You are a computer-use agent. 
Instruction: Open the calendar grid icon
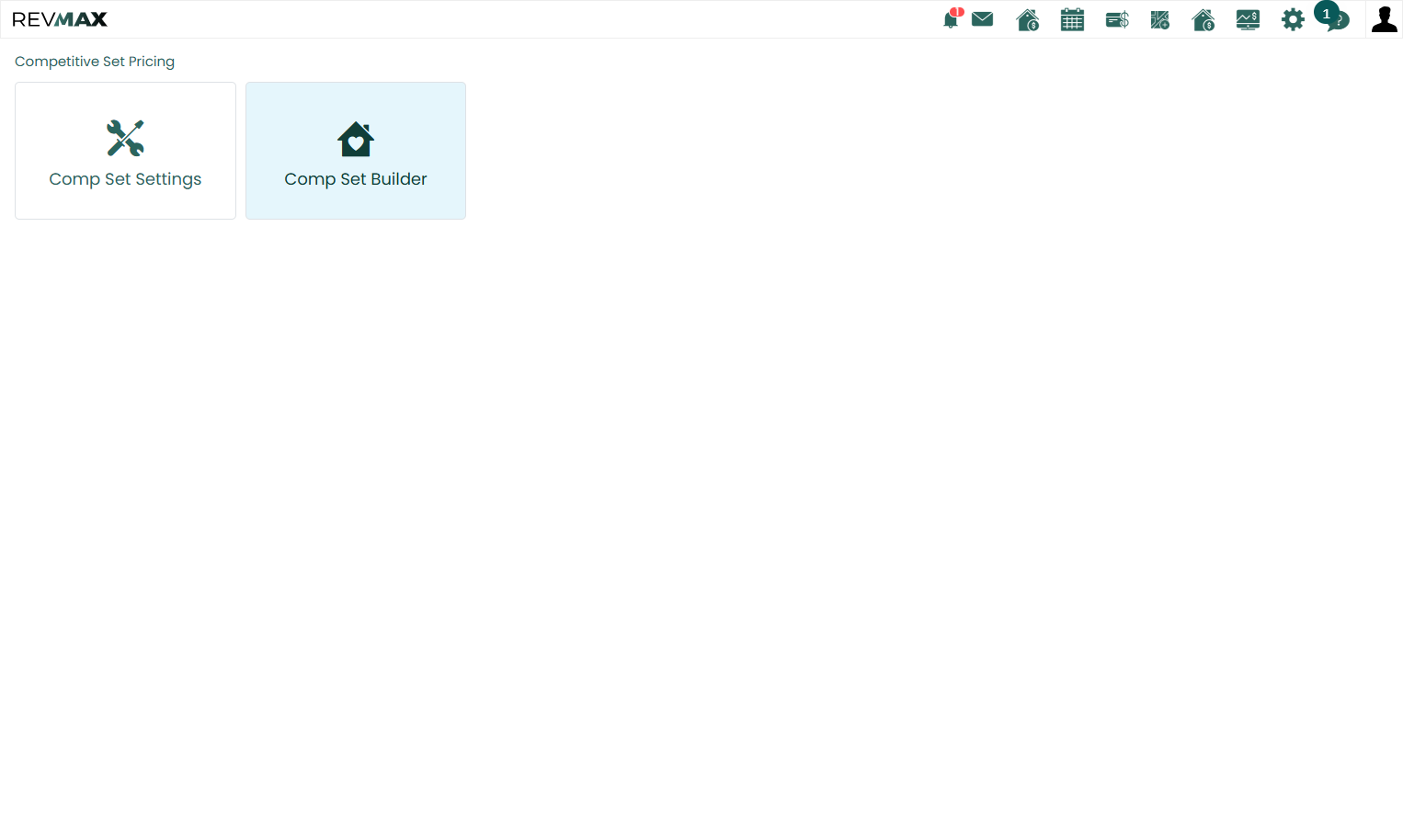coord(1072,19)
